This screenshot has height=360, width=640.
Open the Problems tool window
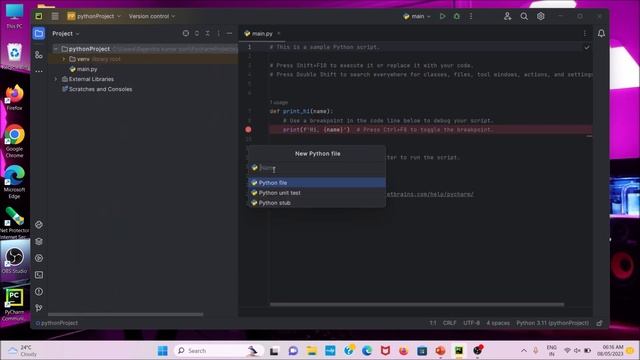(39, 291)
